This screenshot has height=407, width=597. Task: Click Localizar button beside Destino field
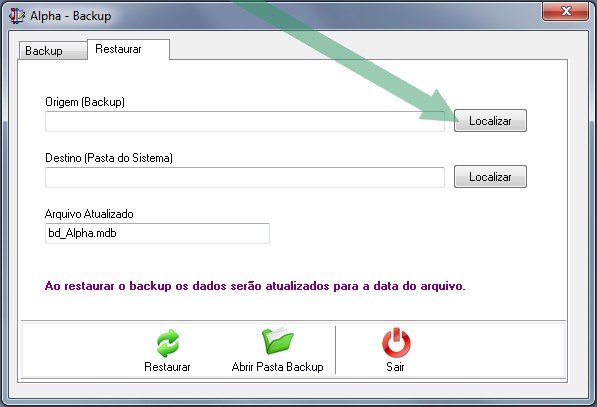pyautogui.click(x=490, y=177)
